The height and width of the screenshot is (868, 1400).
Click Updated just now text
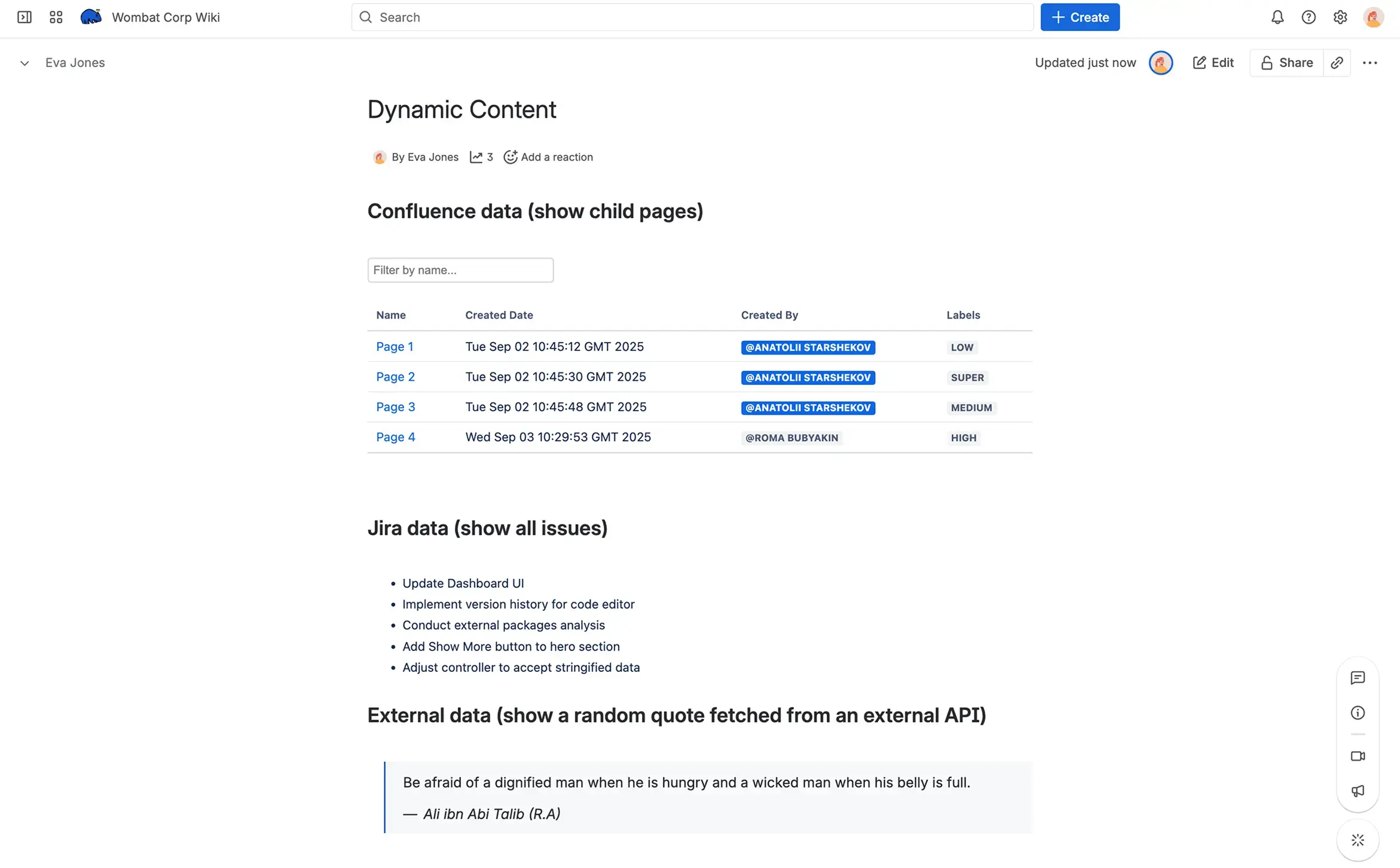[1085, 63]
